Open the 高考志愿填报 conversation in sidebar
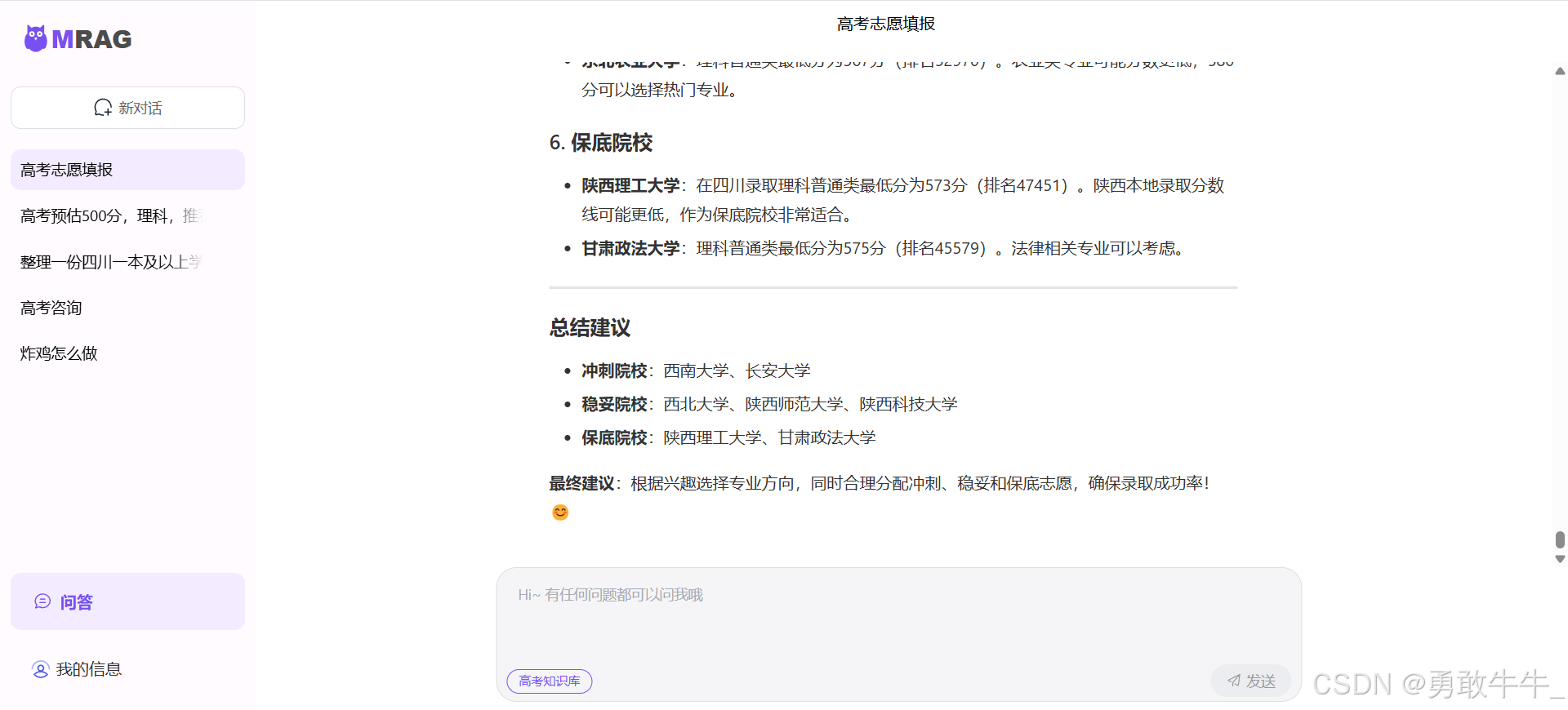 pos(127,170)
